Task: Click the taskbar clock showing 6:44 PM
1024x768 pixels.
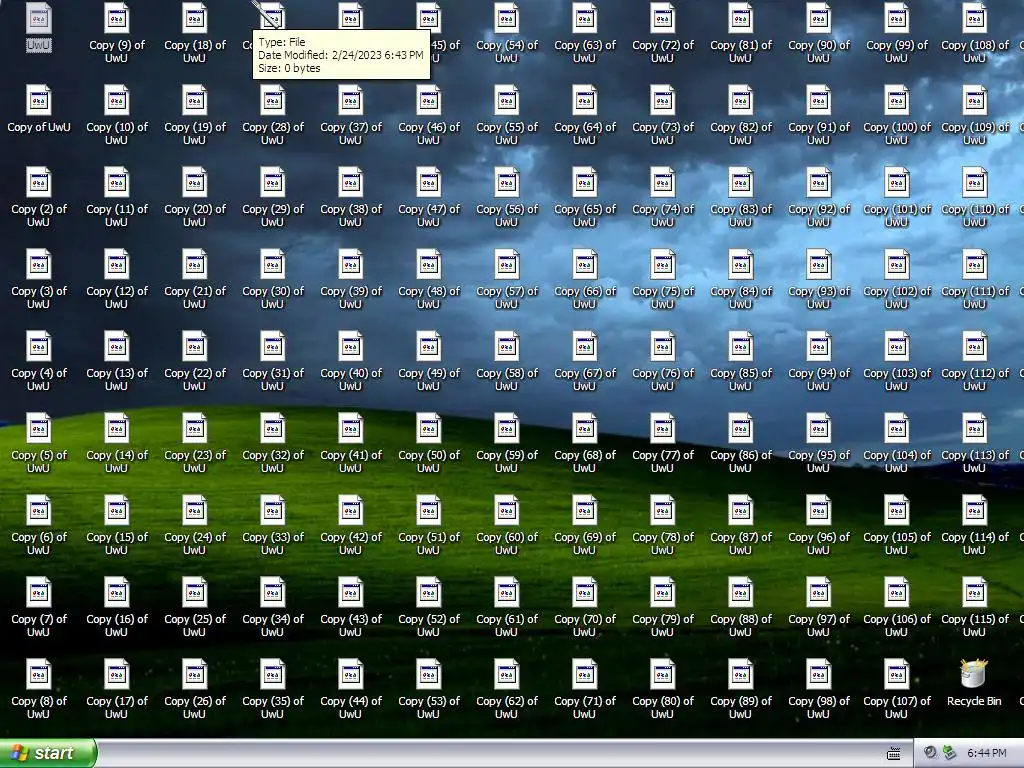Action: (x=987, y=753)
